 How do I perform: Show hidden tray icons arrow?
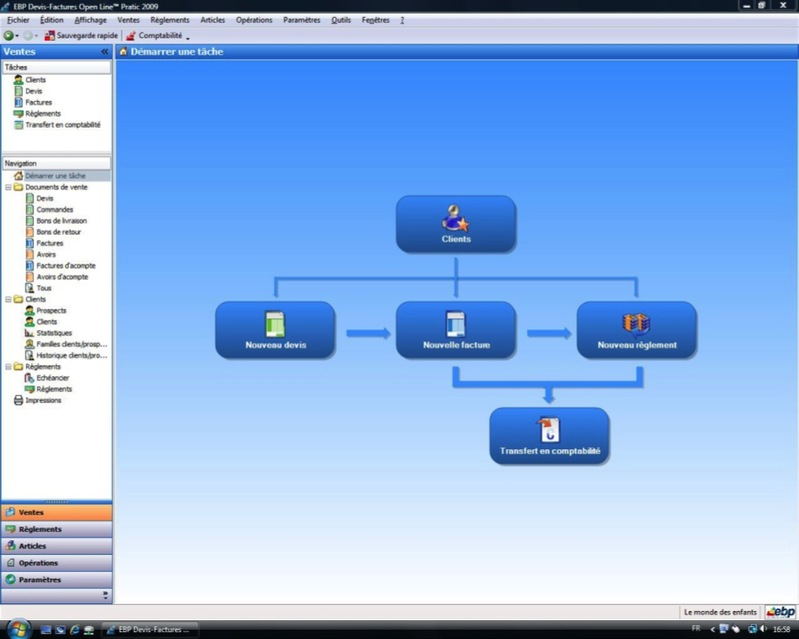(x=712, y=629)
